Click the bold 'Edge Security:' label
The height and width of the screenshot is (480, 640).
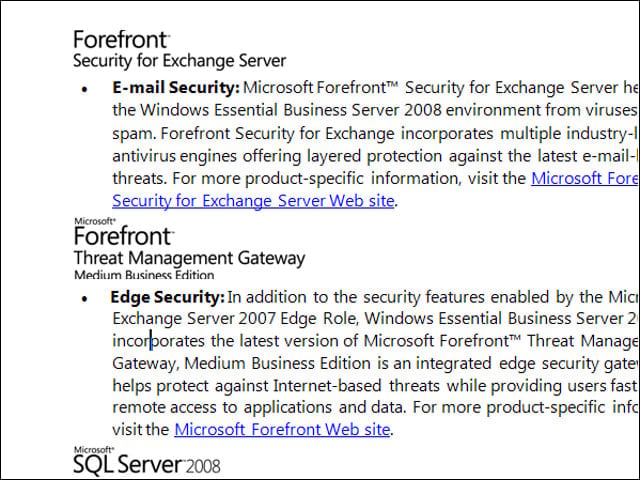[x=167, y=297]
